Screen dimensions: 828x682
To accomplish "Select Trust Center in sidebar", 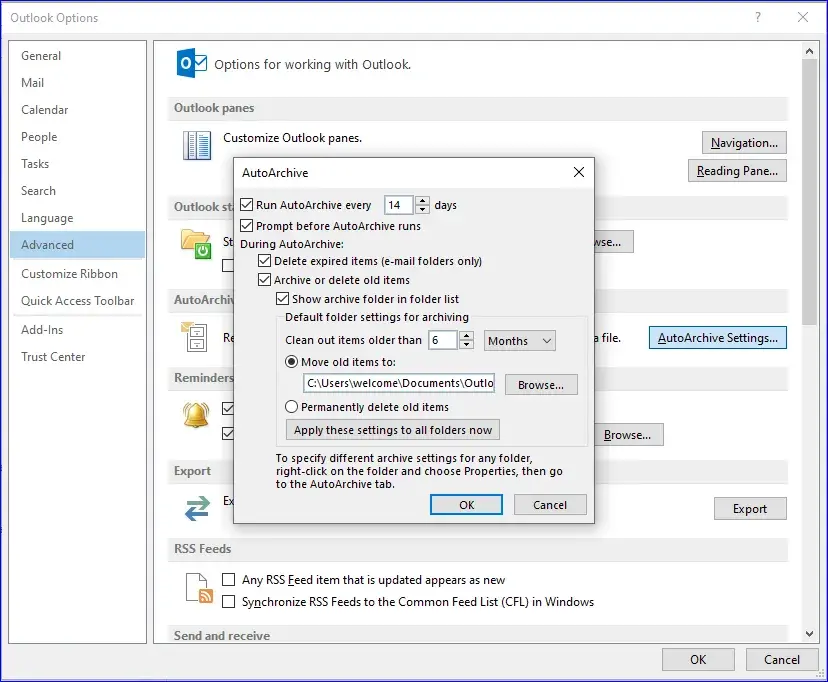I will coord(53,357).
